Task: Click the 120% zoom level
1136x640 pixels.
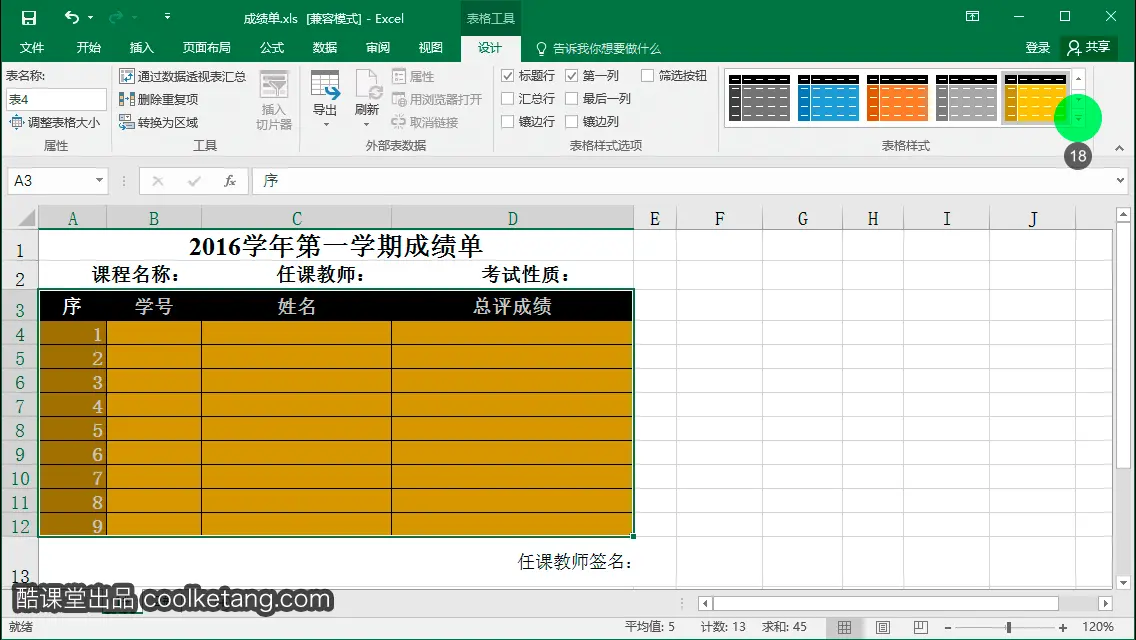Action: (1098, 627)
